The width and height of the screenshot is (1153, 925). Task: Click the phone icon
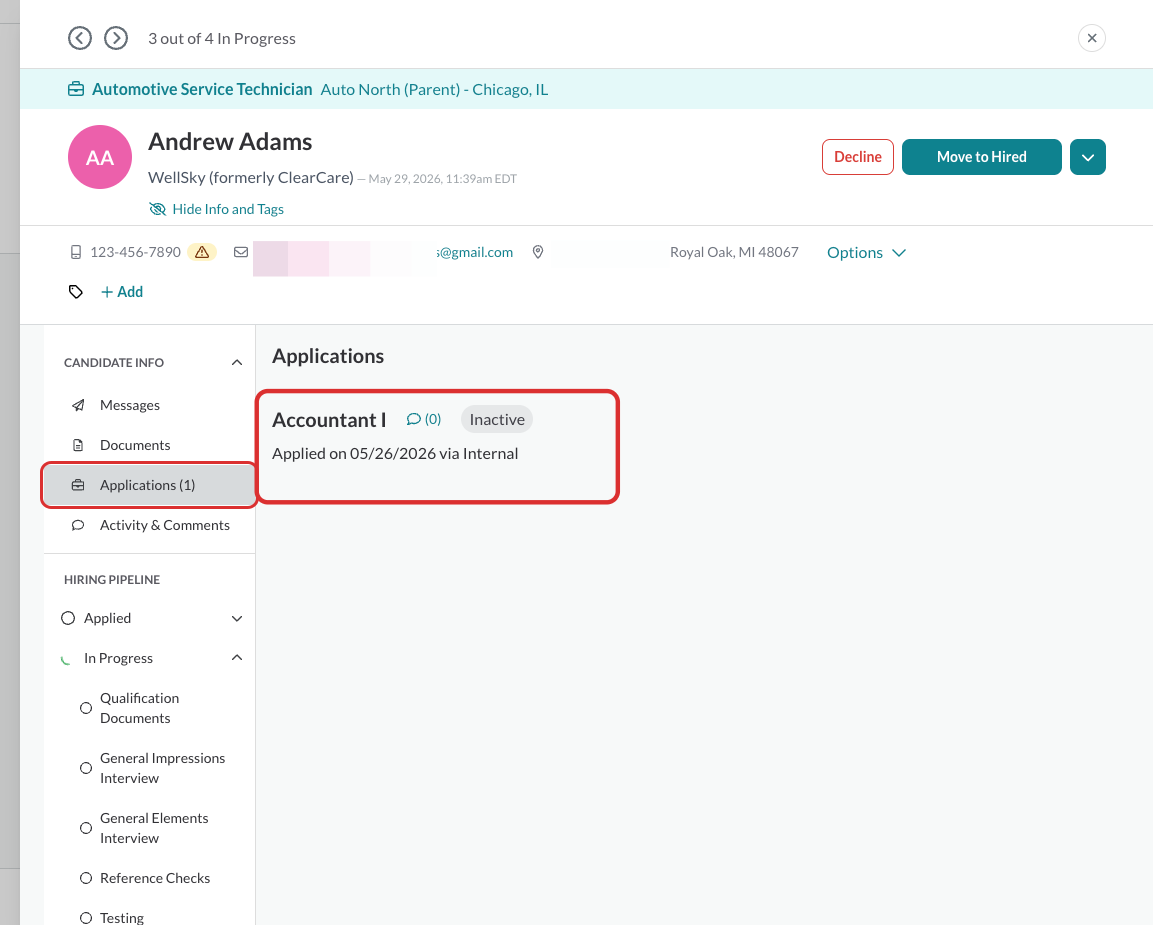coord(76,253)
